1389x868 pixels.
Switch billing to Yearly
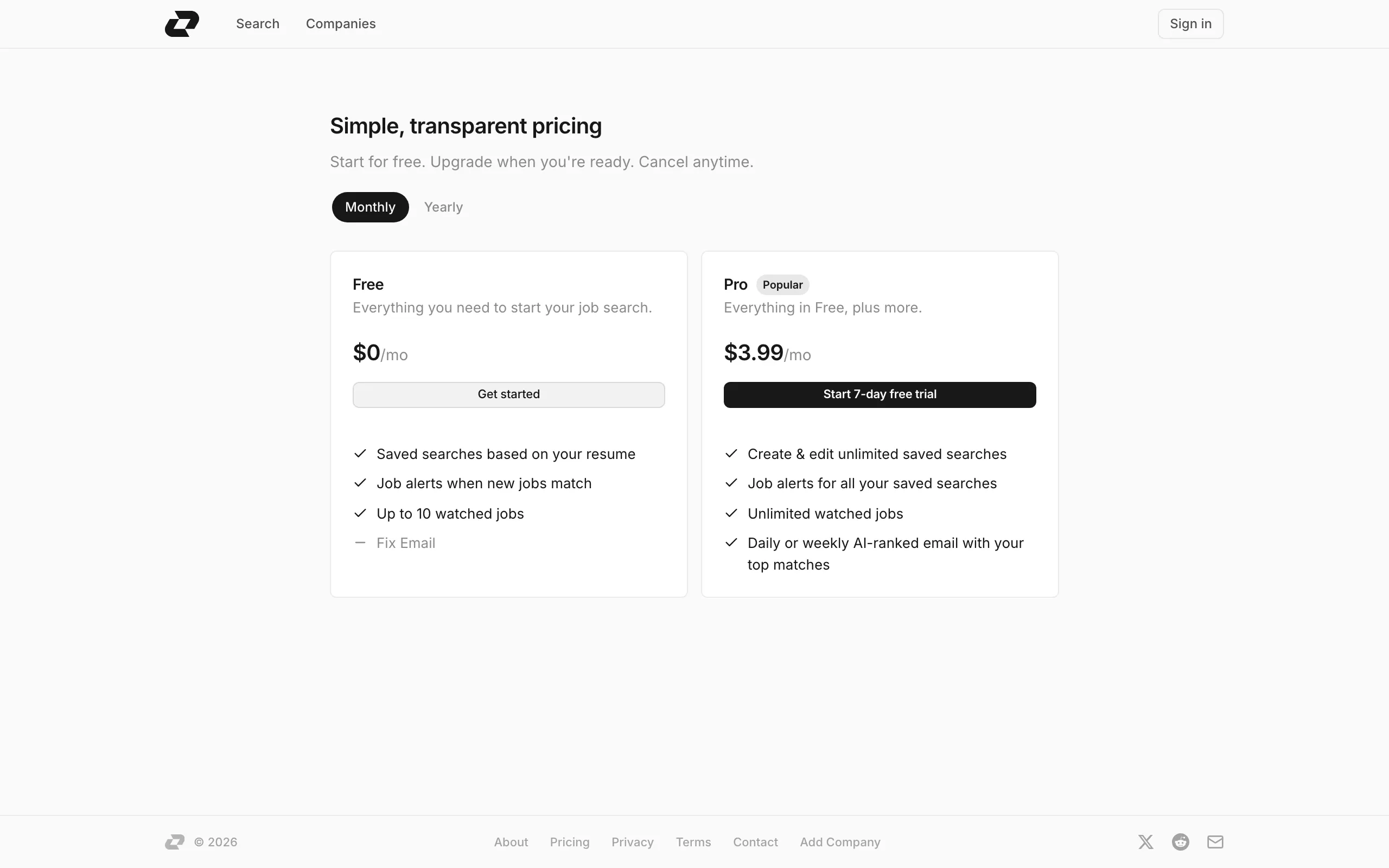coord(443,207)
